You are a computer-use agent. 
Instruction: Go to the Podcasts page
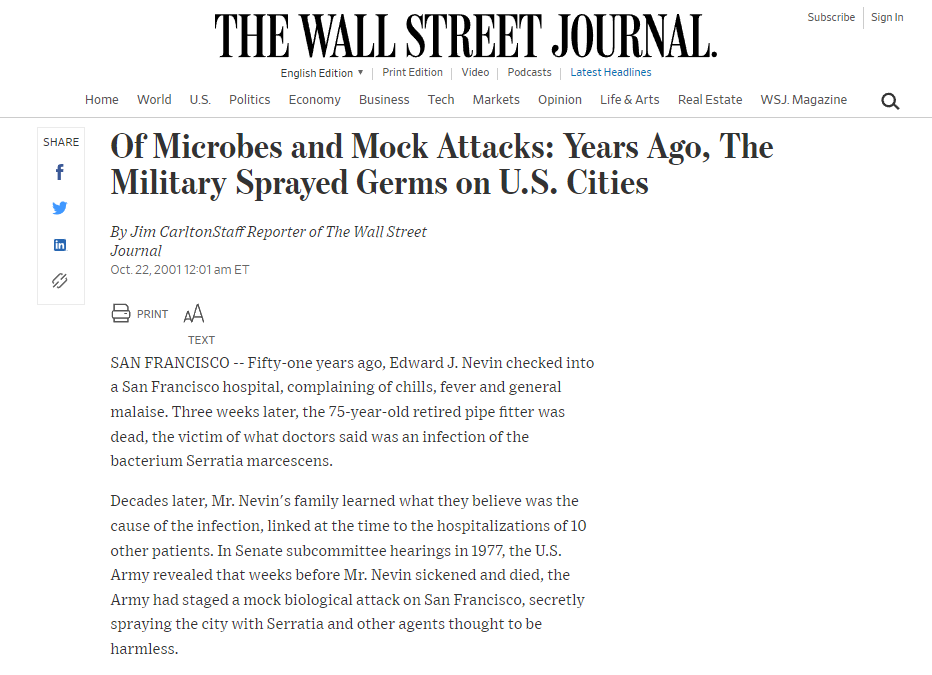pos(529,73)
